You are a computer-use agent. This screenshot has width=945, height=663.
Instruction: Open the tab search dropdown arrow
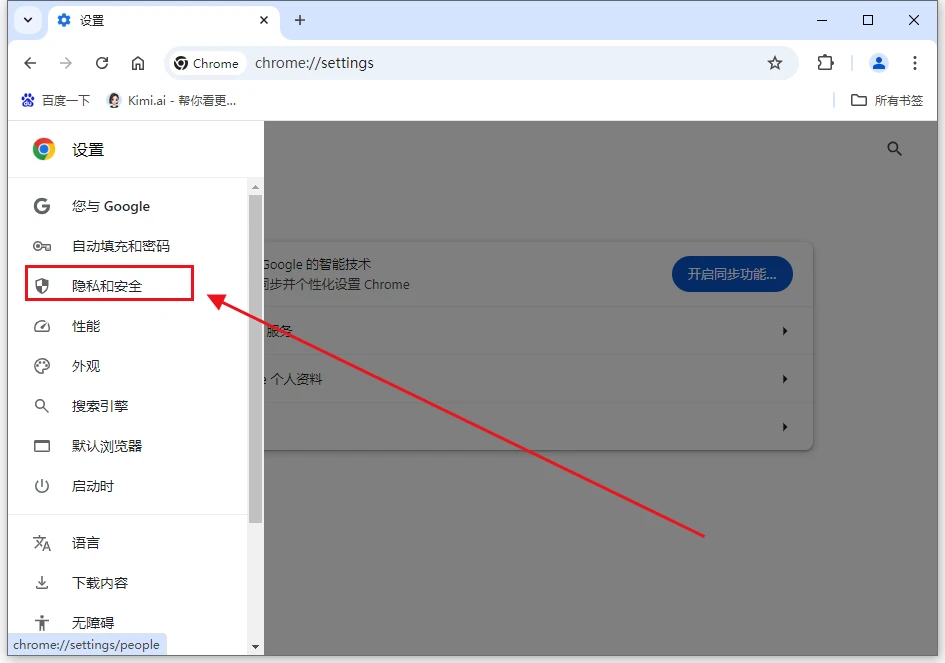click(28, 20)
